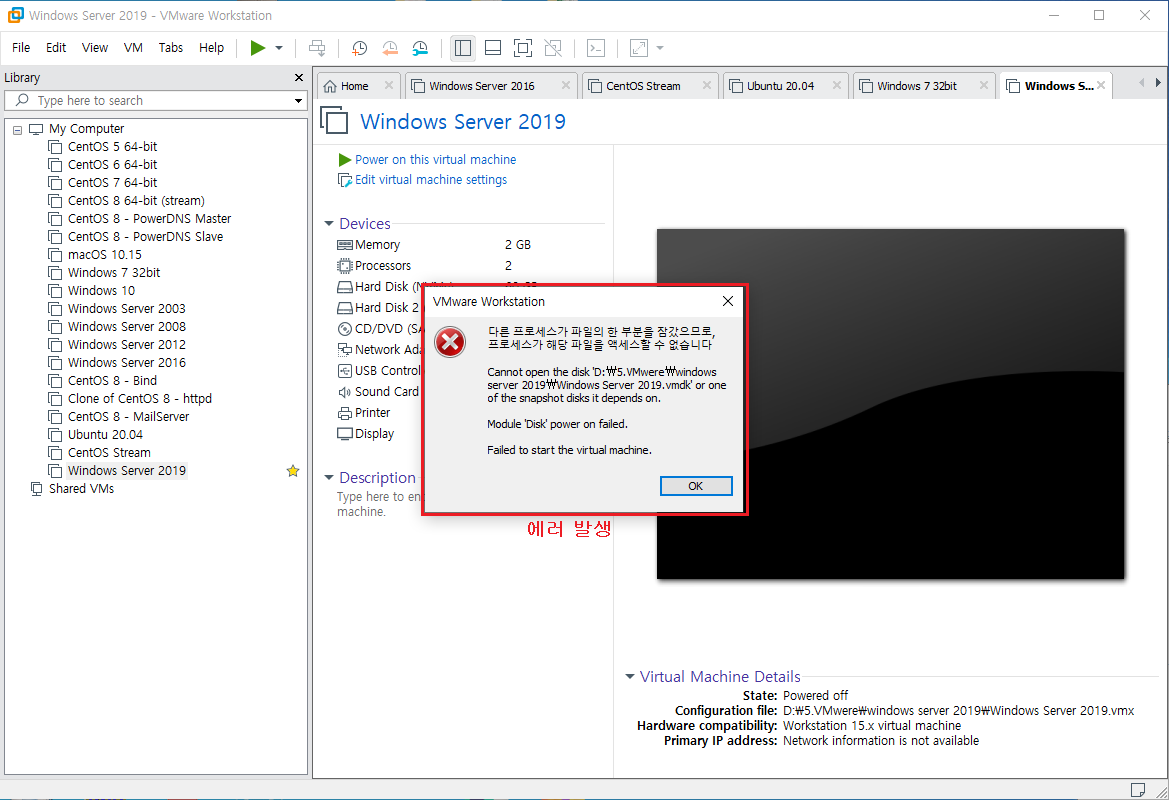The height and width of the screenshot is (800, 1169).
Task: Select macOS 10.15 in library
Action: point(104,254)
